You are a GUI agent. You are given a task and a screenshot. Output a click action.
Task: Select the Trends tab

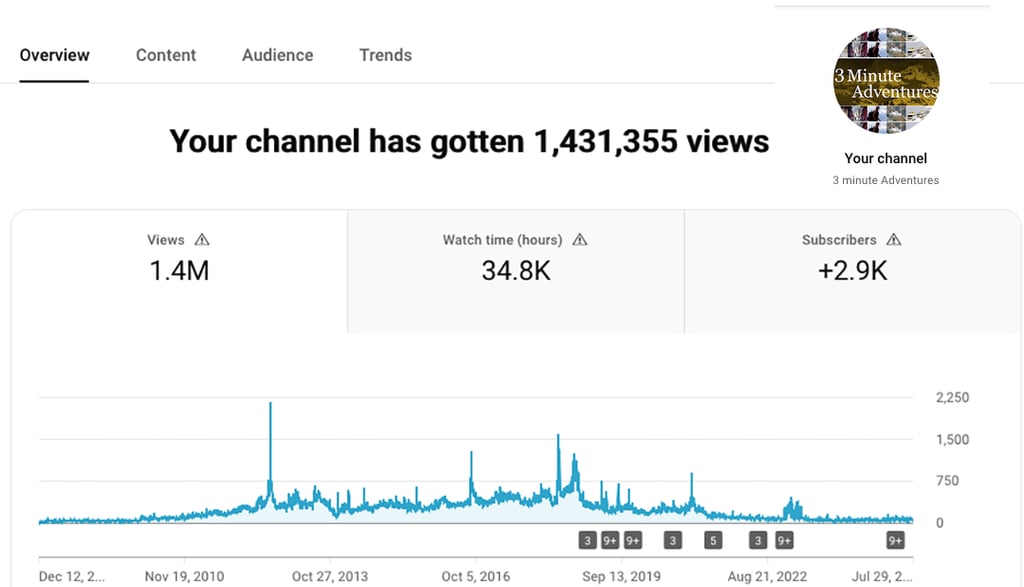point(385,55)
